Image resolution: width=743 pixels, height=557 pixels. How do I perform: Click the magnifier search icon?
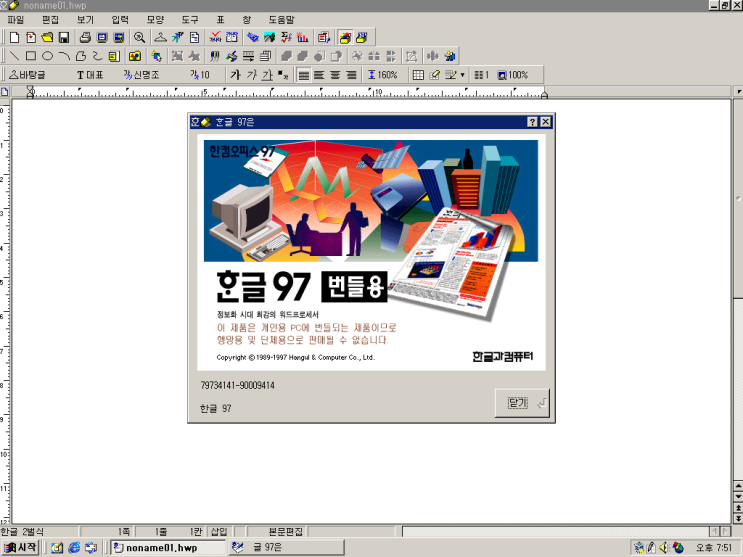[x=139, y=37]
